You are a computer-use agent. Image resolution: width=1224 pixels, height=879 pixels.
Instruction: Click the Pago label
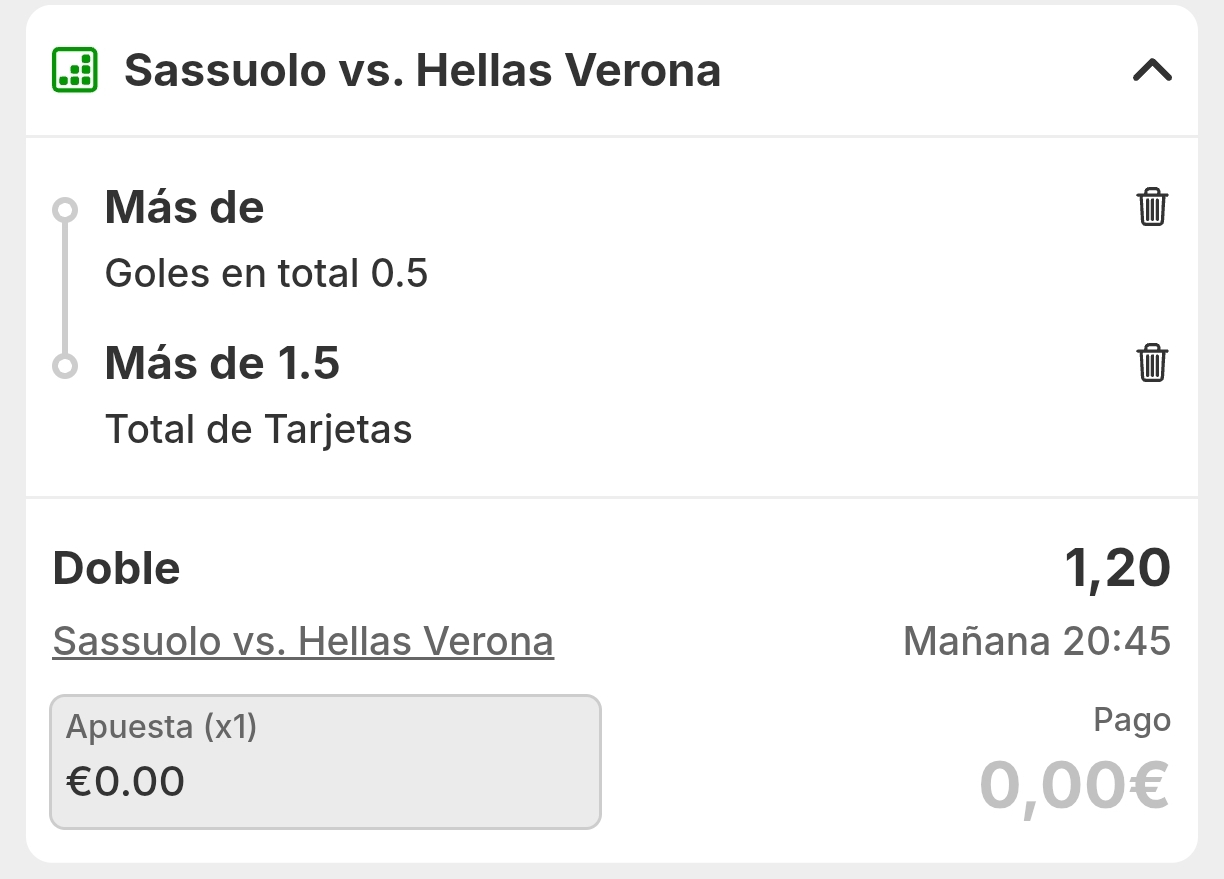click(x=1132, y=720)
